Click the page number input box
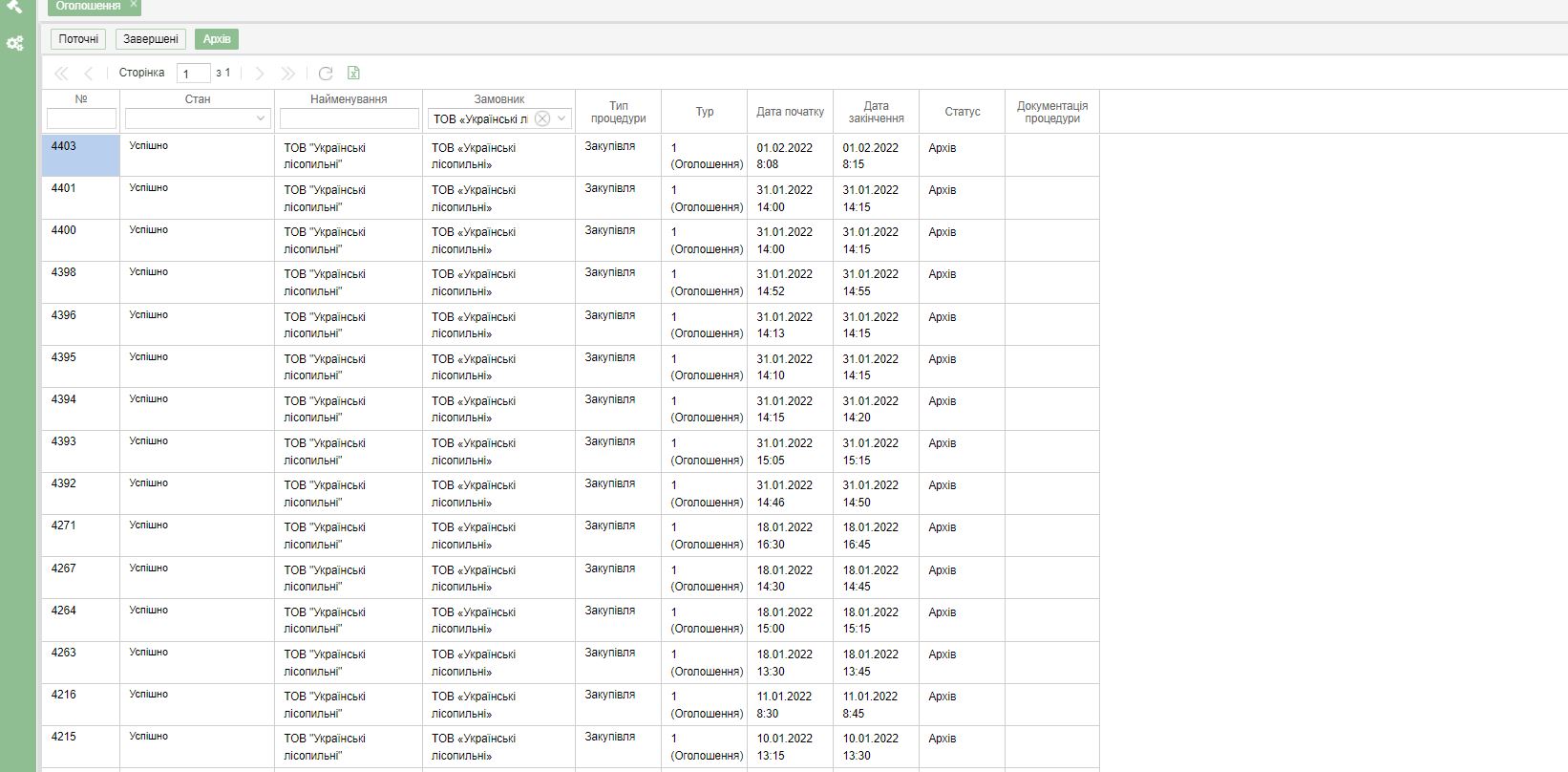Viewport: 1568px width, 772px height. [193, 74]
